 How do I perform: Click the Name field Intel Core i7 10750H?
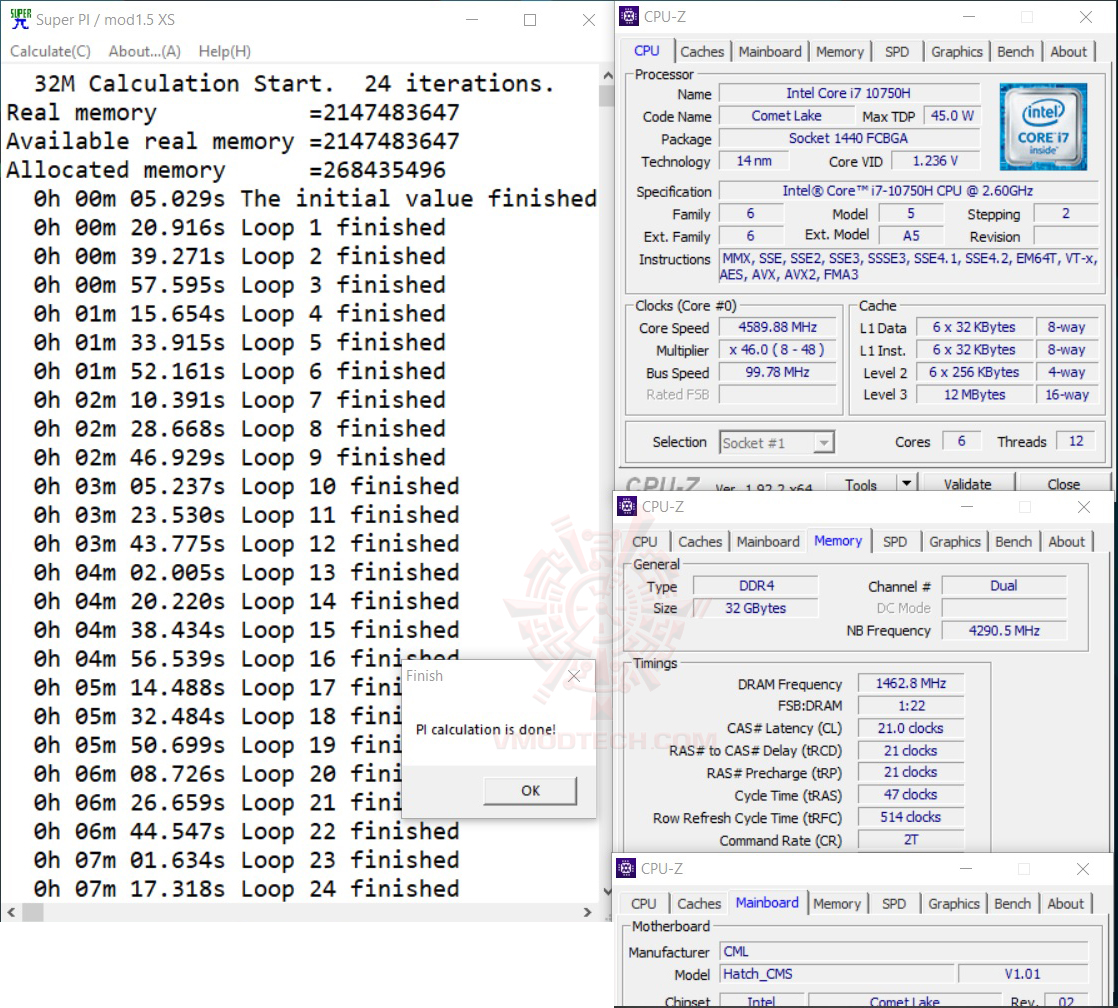(848, 93)
